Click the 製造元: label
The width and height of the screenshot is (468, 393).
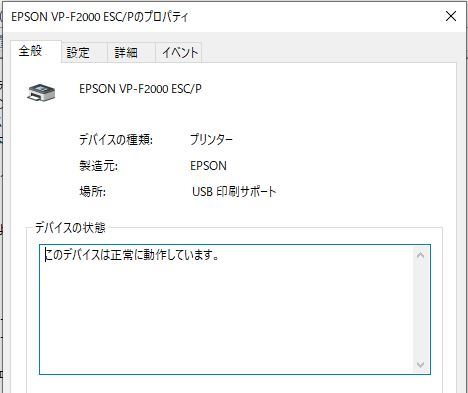click(98, 166)
